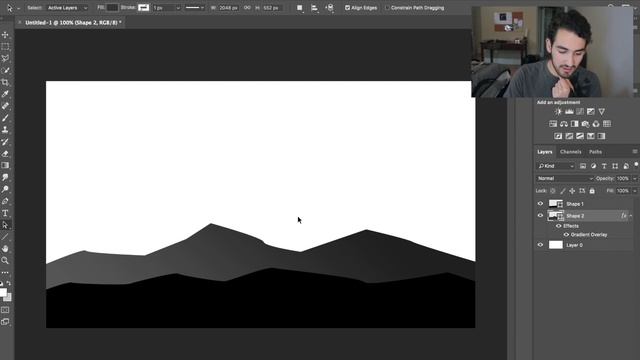Add a Color Balance adjustment

tap(564, 124)
